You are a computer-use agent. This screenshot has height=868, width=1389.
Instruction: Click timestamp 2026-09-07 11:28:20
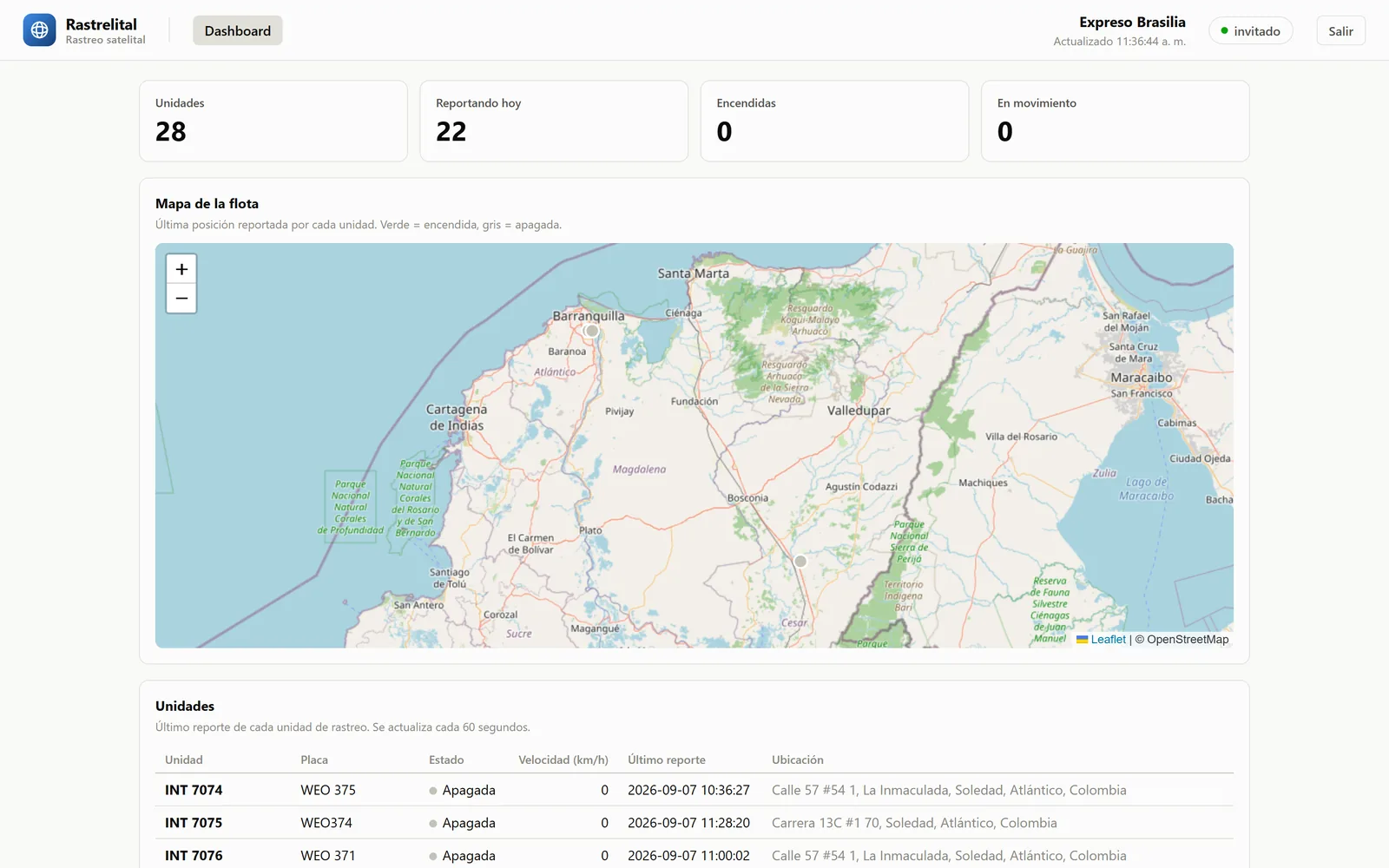(688, 823)
